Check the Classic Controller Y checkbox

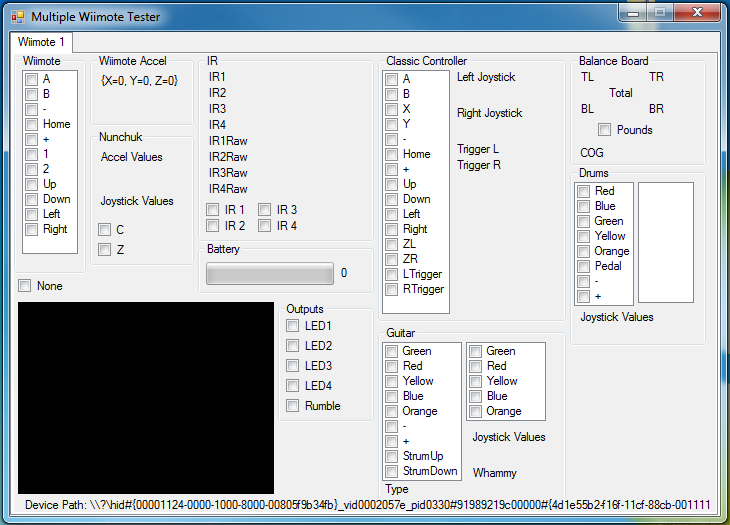392,124
